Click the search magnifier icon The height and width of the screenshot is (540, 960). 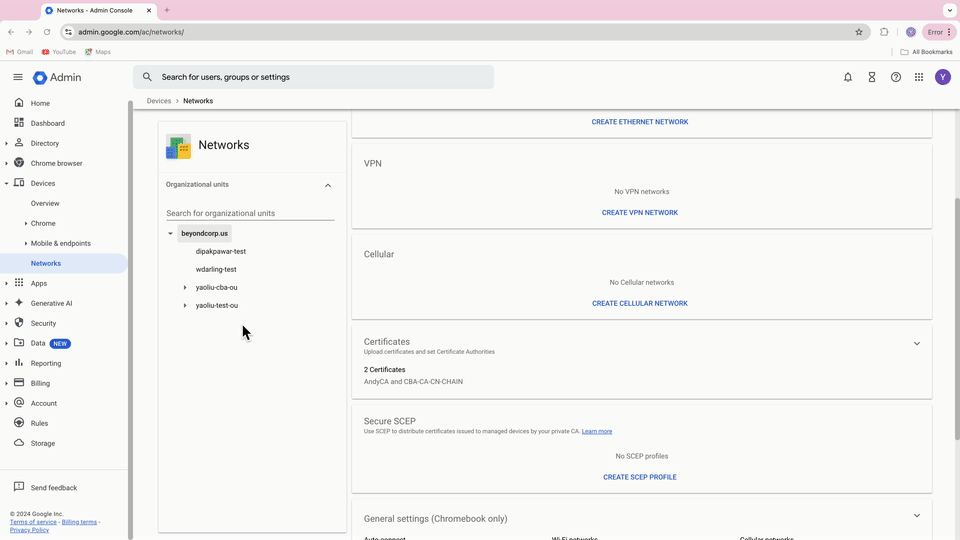tap(147, 77)
